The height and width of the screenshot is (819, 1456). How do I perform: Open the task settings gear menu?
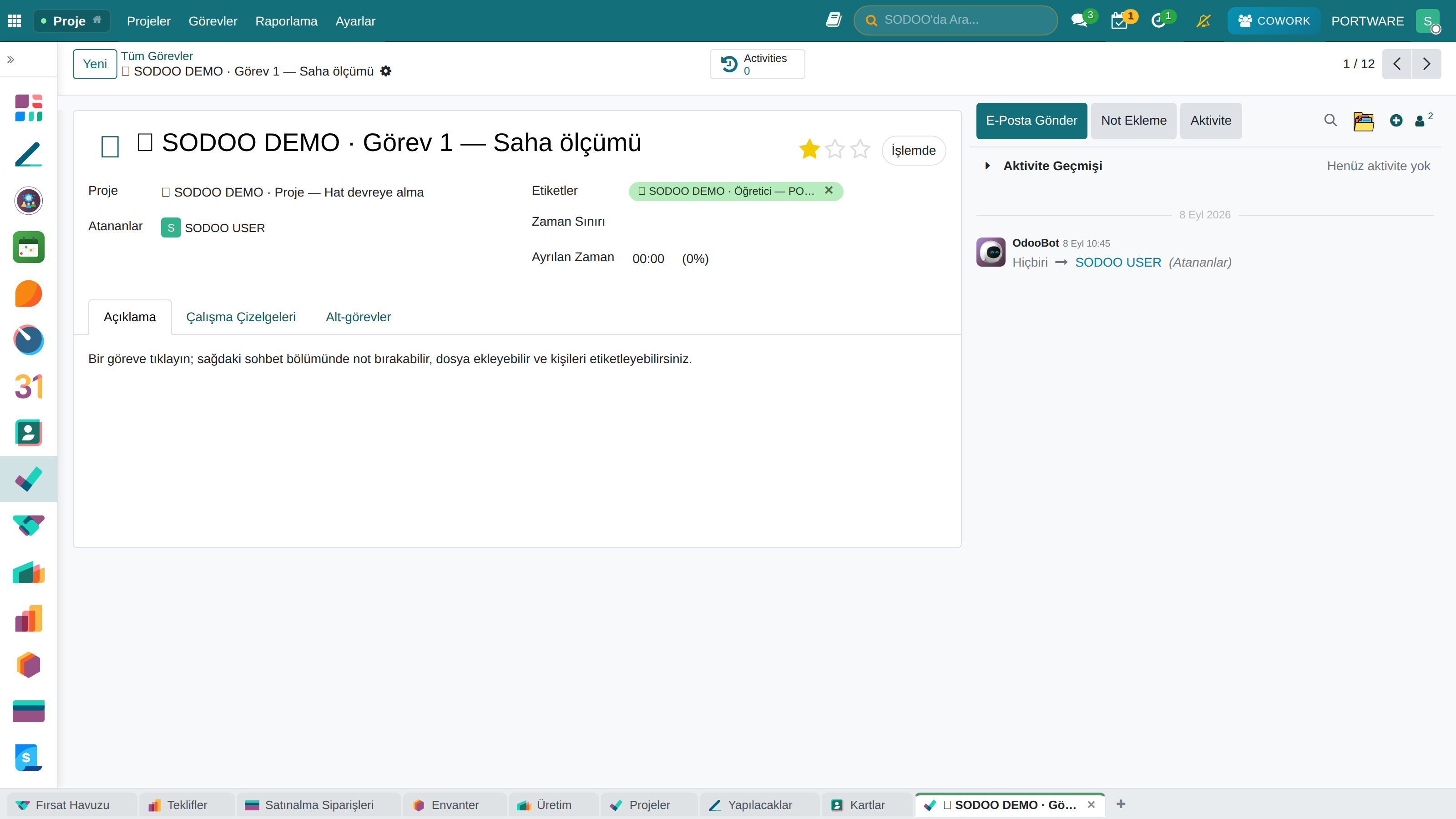point(385,71)
